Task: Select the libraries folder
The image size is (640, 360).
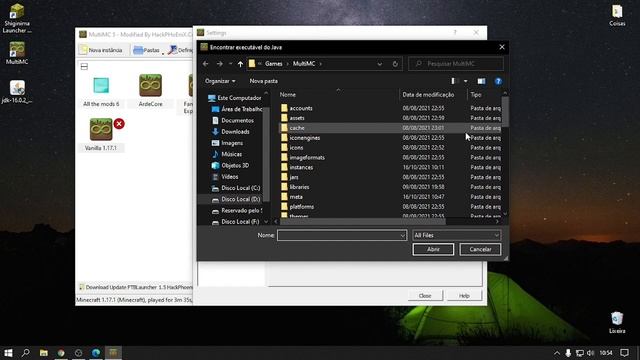Action: point(390,187)
